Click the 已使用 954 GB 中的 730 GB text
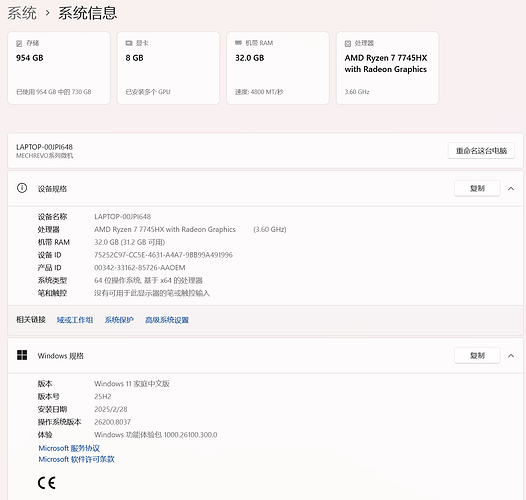Viewport: 526px width, 500px height. [x=54, y=92]
